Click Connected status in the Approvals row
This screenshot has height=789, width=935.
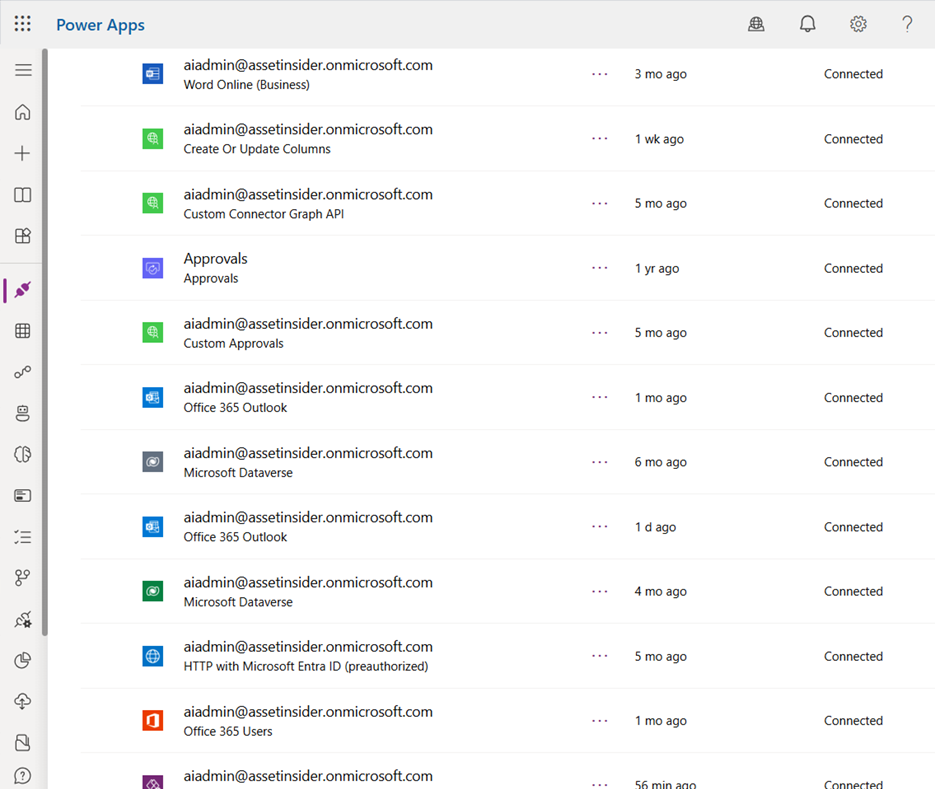(x=853, y=268)
